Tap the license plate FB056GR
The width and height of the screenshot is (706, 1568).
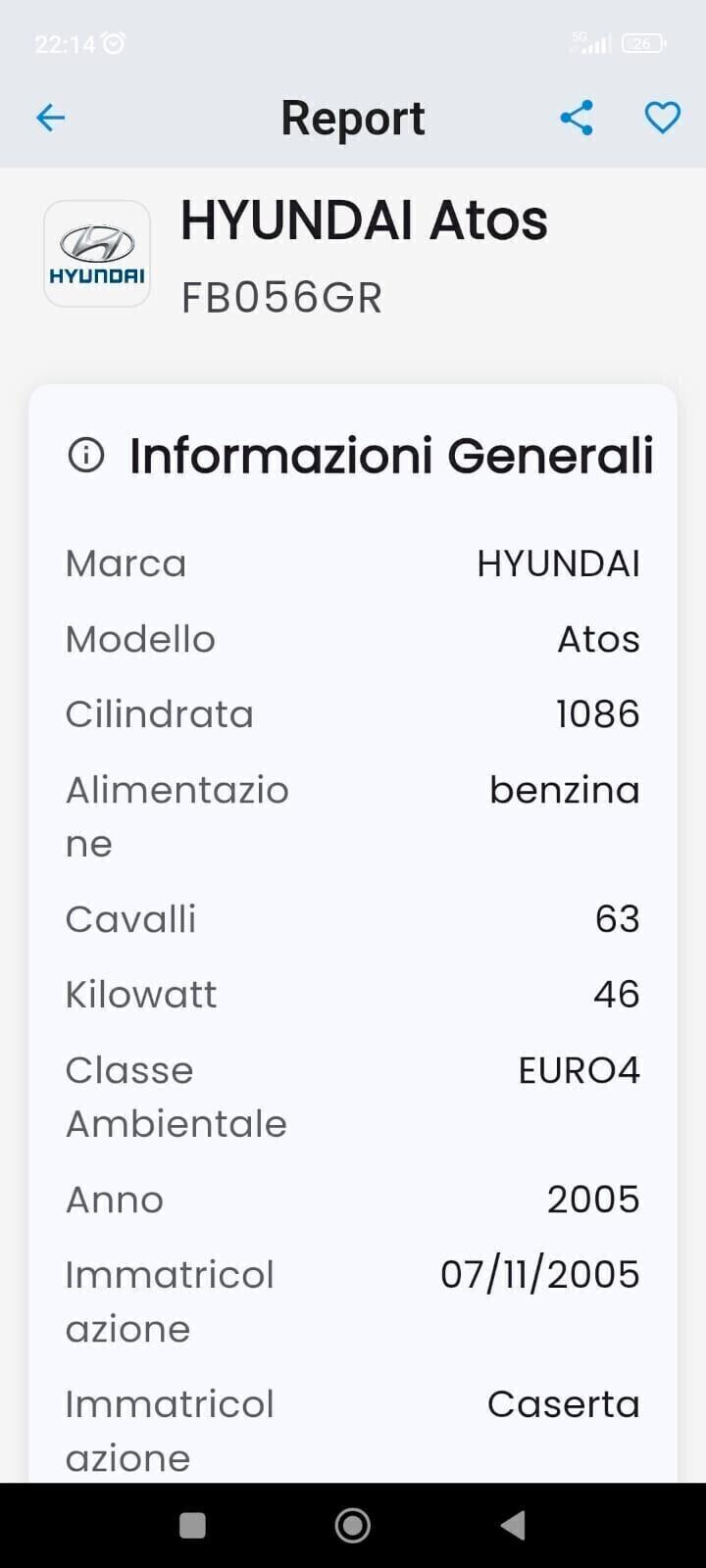pyautogui.click(x=281, y=298)
